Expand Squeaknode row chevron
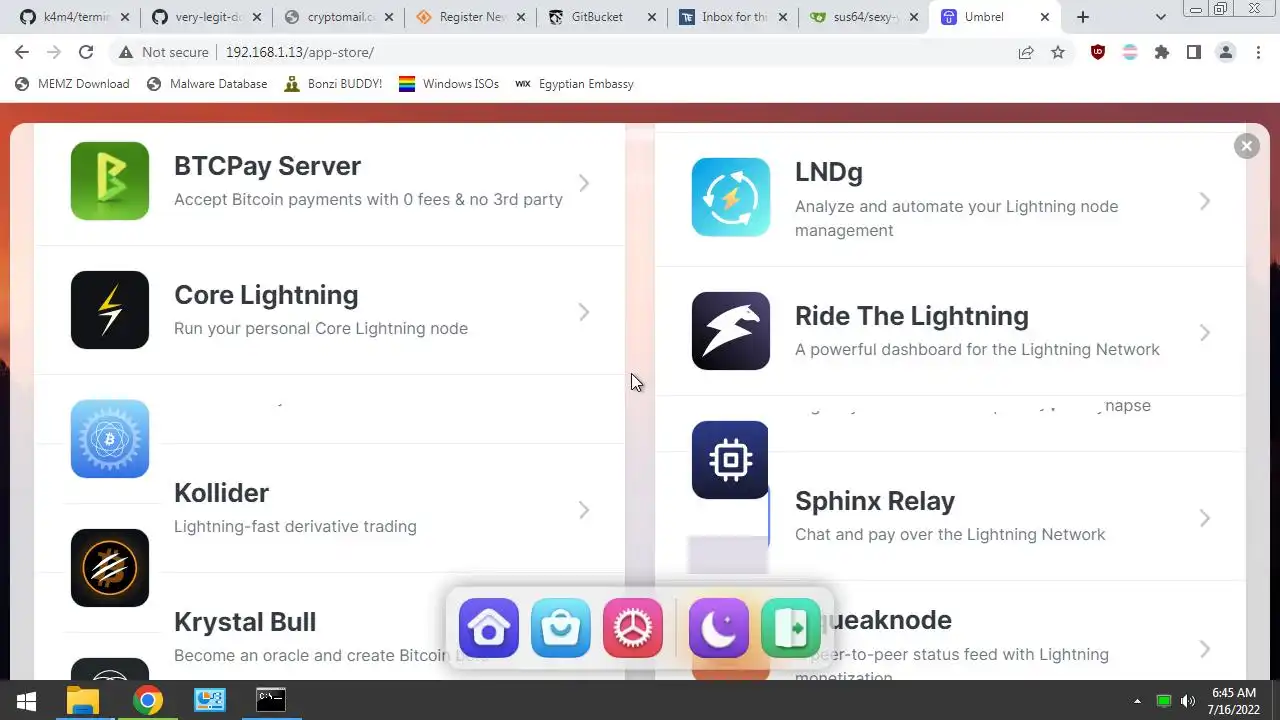Screen dimensions: 1280x720 (1205, 649)
